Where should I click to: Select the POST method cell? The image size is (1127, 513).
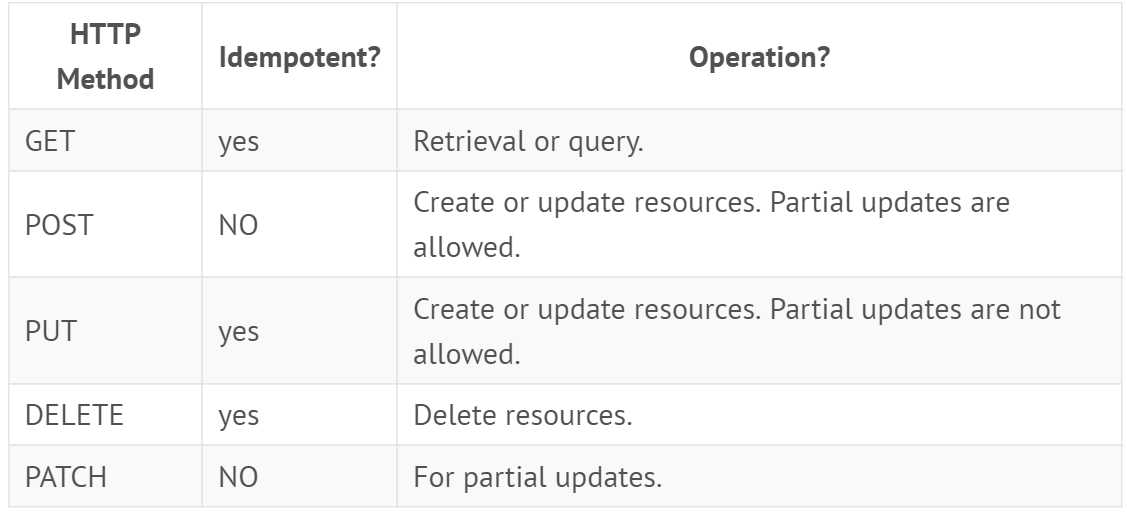58,225
